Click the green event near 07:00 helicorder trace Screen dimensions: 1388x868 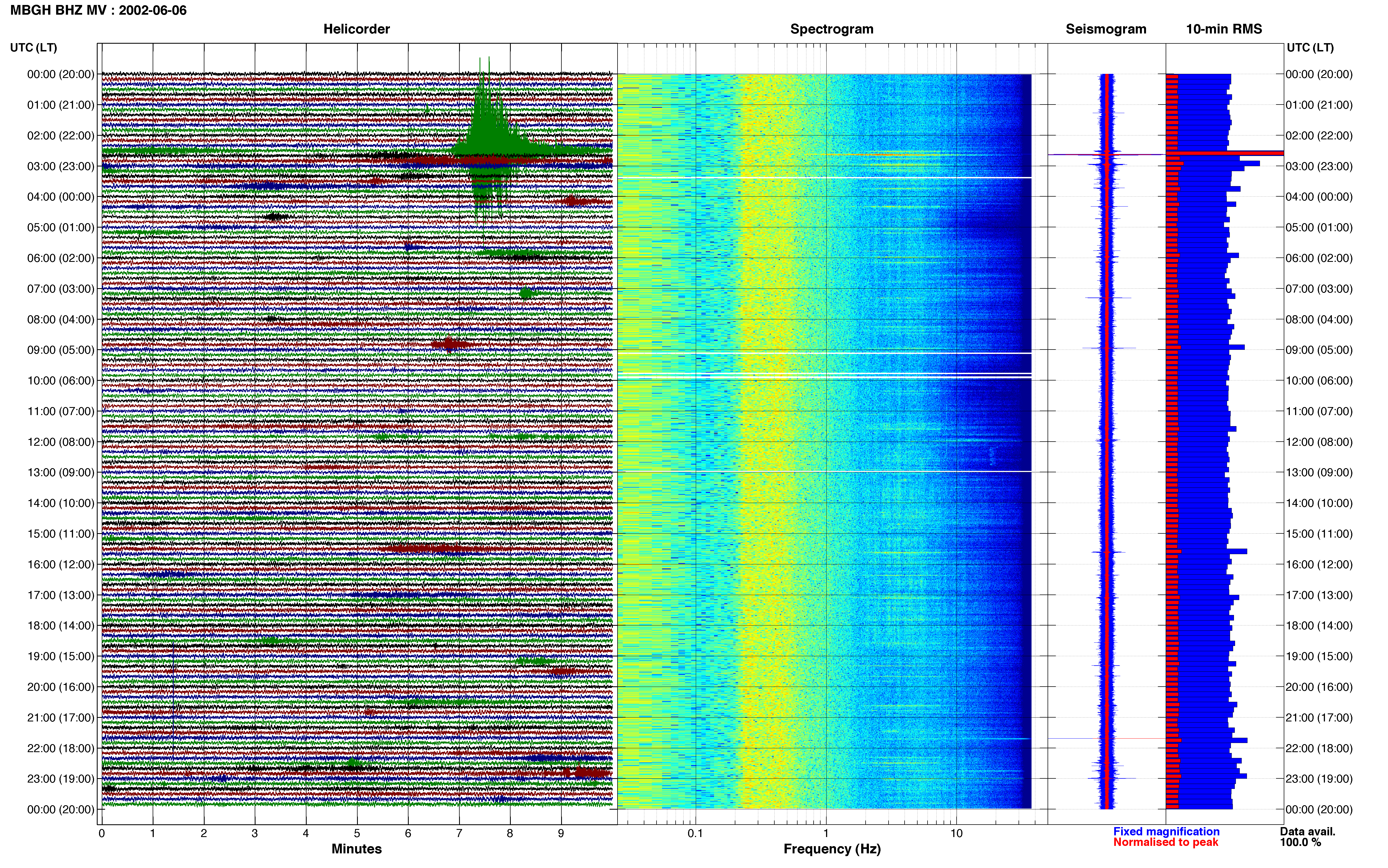click(x=527, y=293)
